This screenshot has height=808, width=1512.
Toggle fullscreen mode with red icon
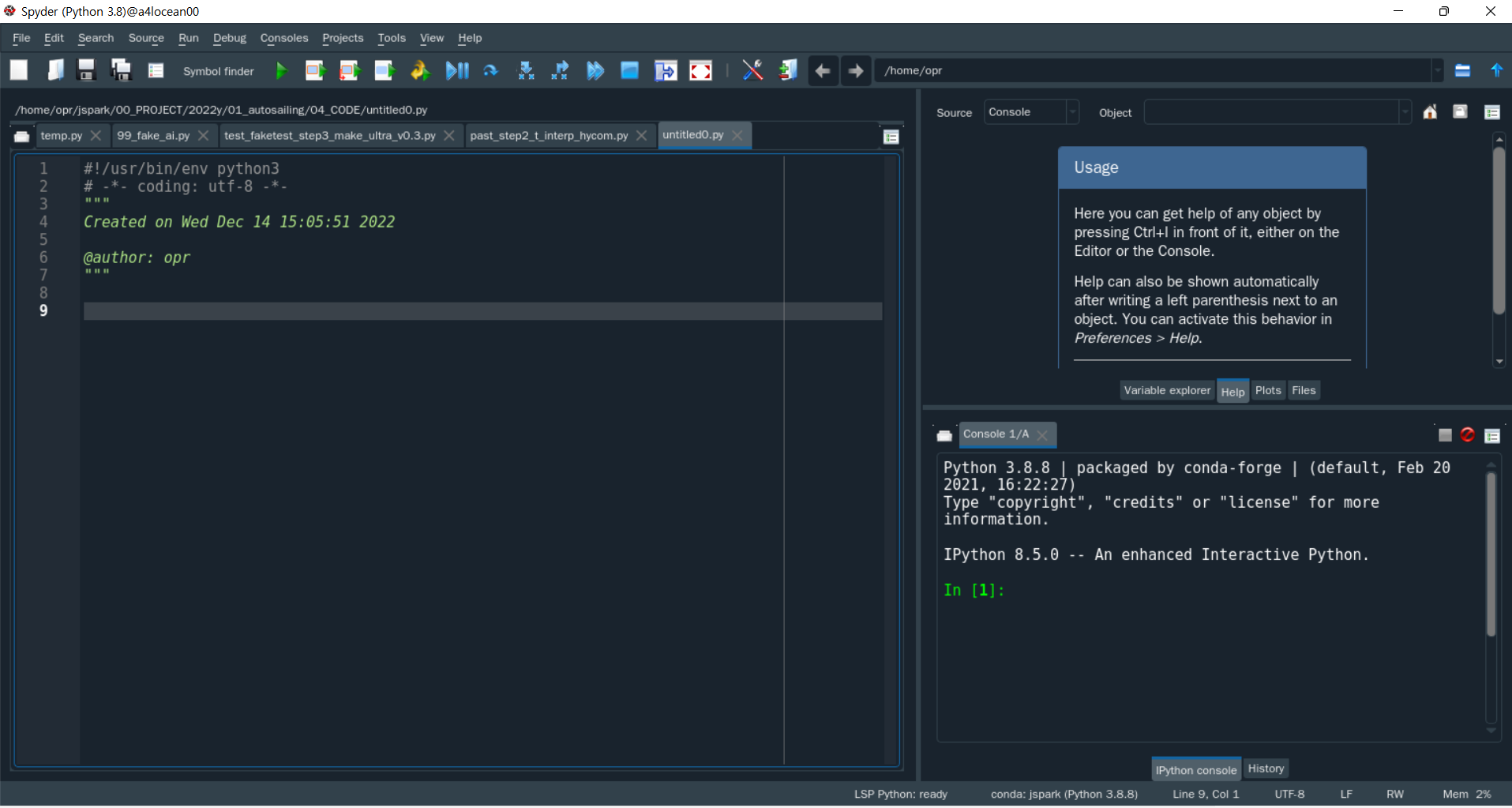[x=700, y=71]
